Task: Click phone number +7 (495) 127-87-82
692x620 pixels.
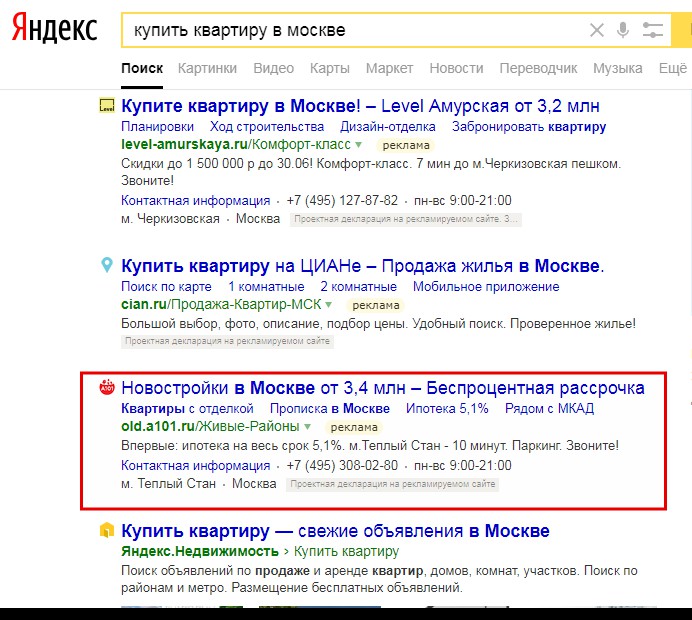Action: (x=342, y=201)
